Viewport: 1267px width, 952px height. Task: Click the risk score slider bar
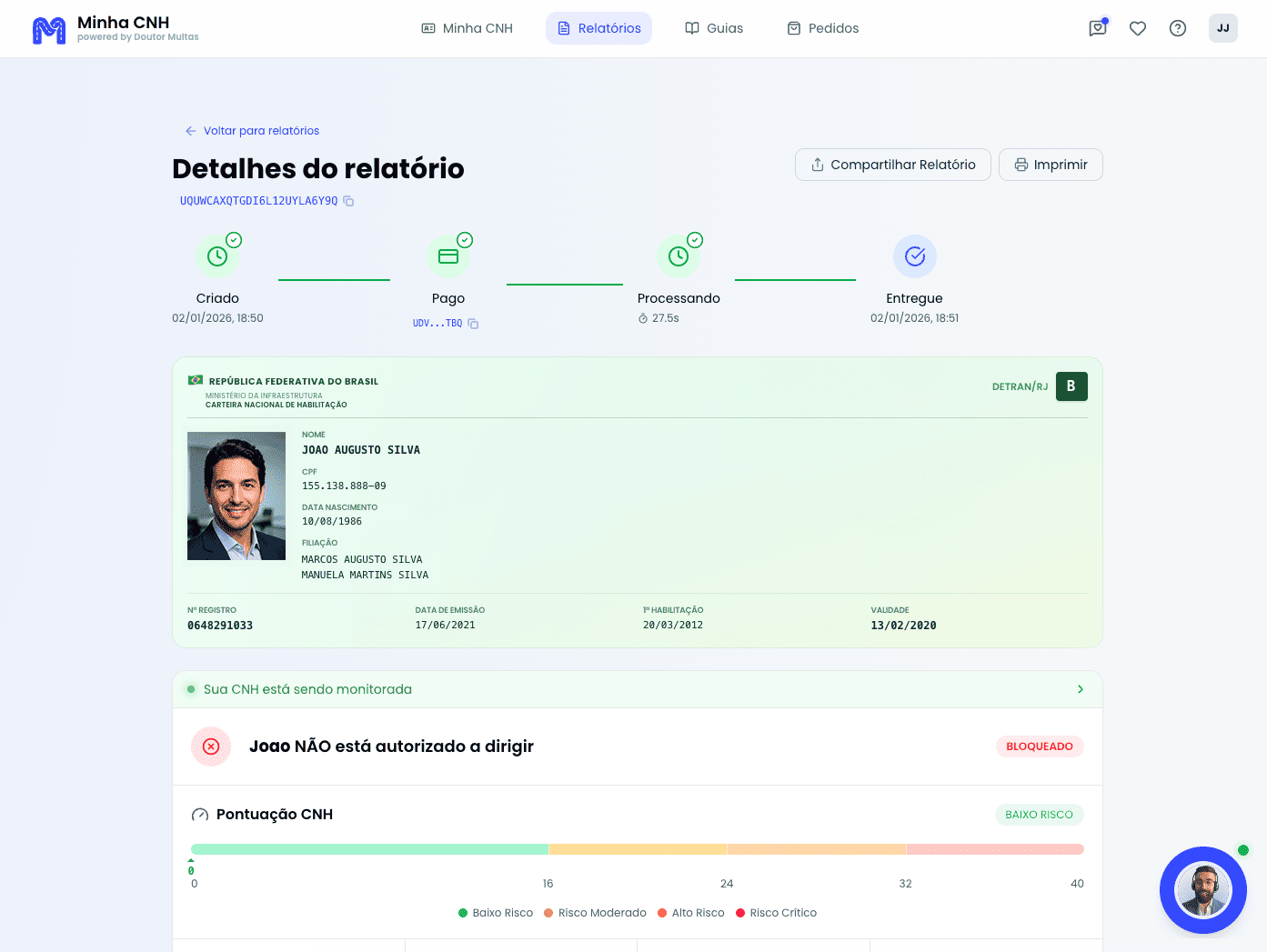click(637, 848)
